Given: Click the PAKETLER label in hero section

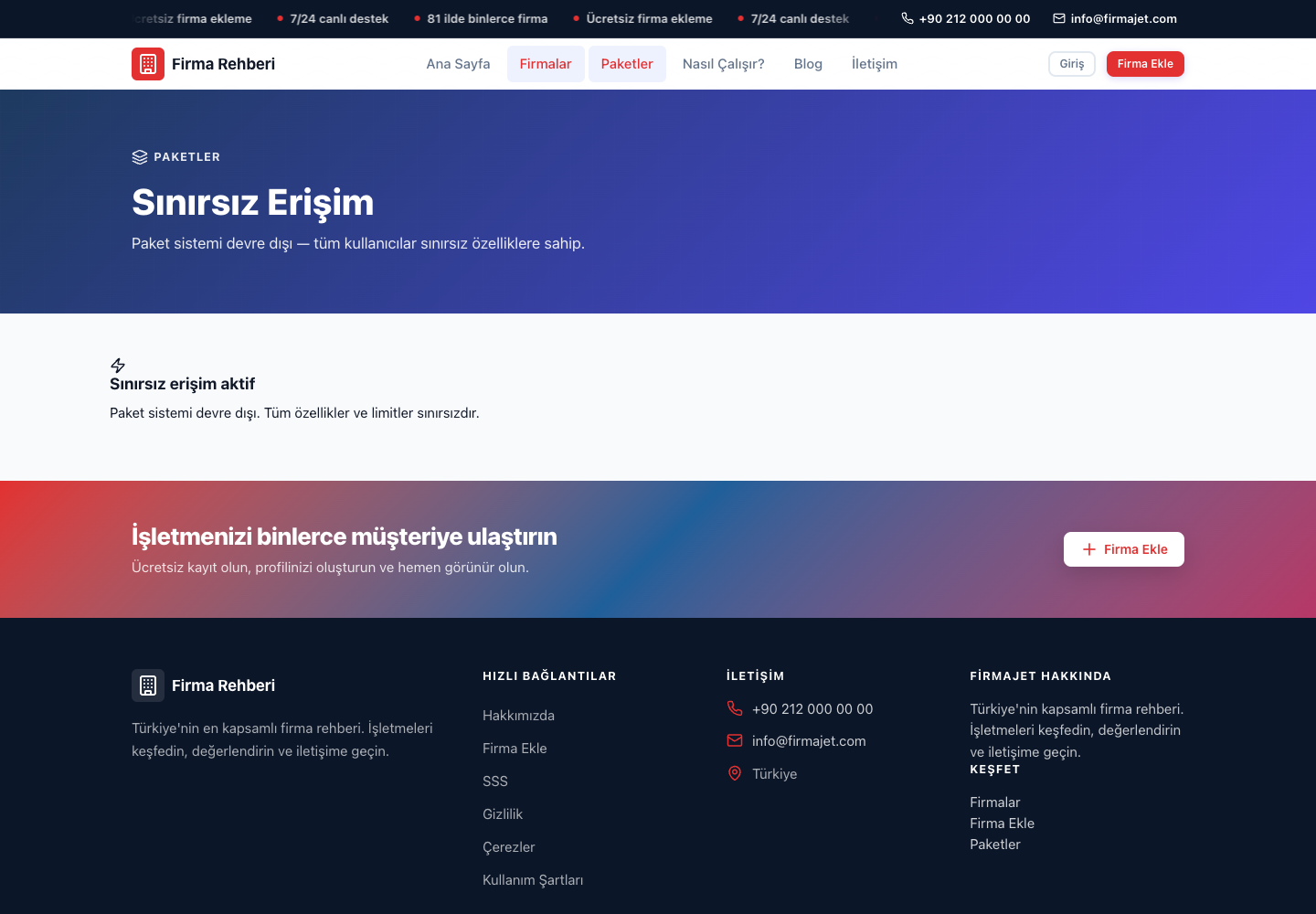Looking at the screenshot, I should [187, 157].
